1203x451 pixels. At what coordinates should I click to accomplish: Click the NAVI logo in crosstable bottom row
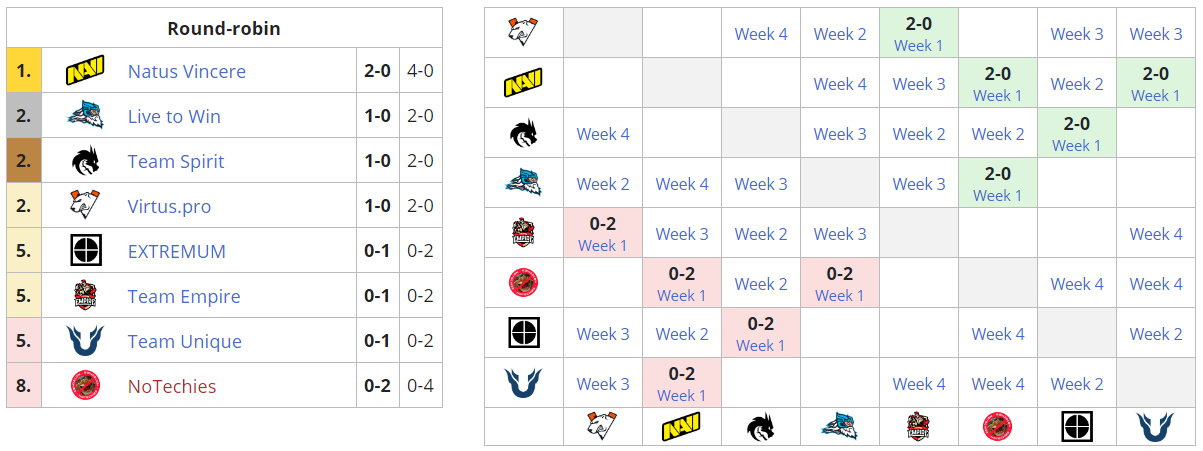(681, 427)
